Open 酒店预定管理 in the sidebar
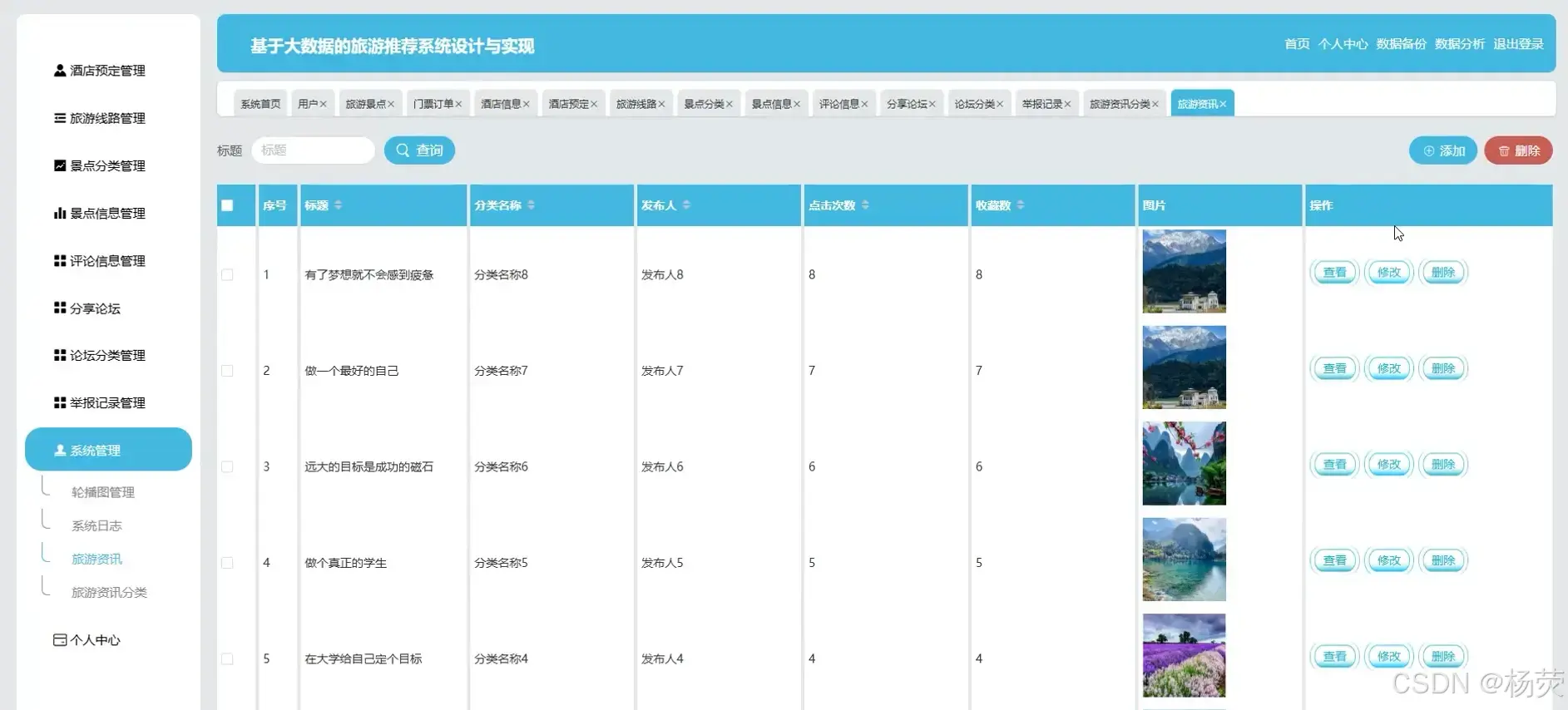The height and width of the screenshot is (710, 1568). [x=100, y=71]
